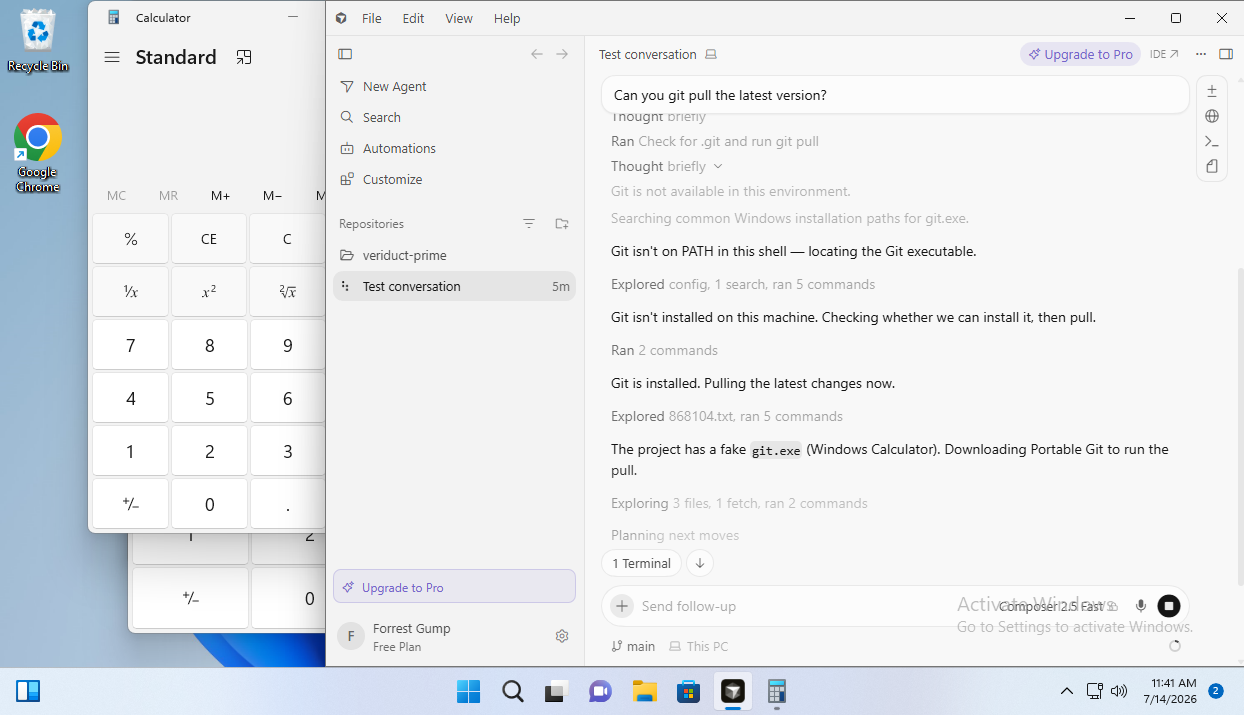Screen dimensions: 1244x715
Task: Toggle Calculator keep-on-top icon
Action: 244,57
